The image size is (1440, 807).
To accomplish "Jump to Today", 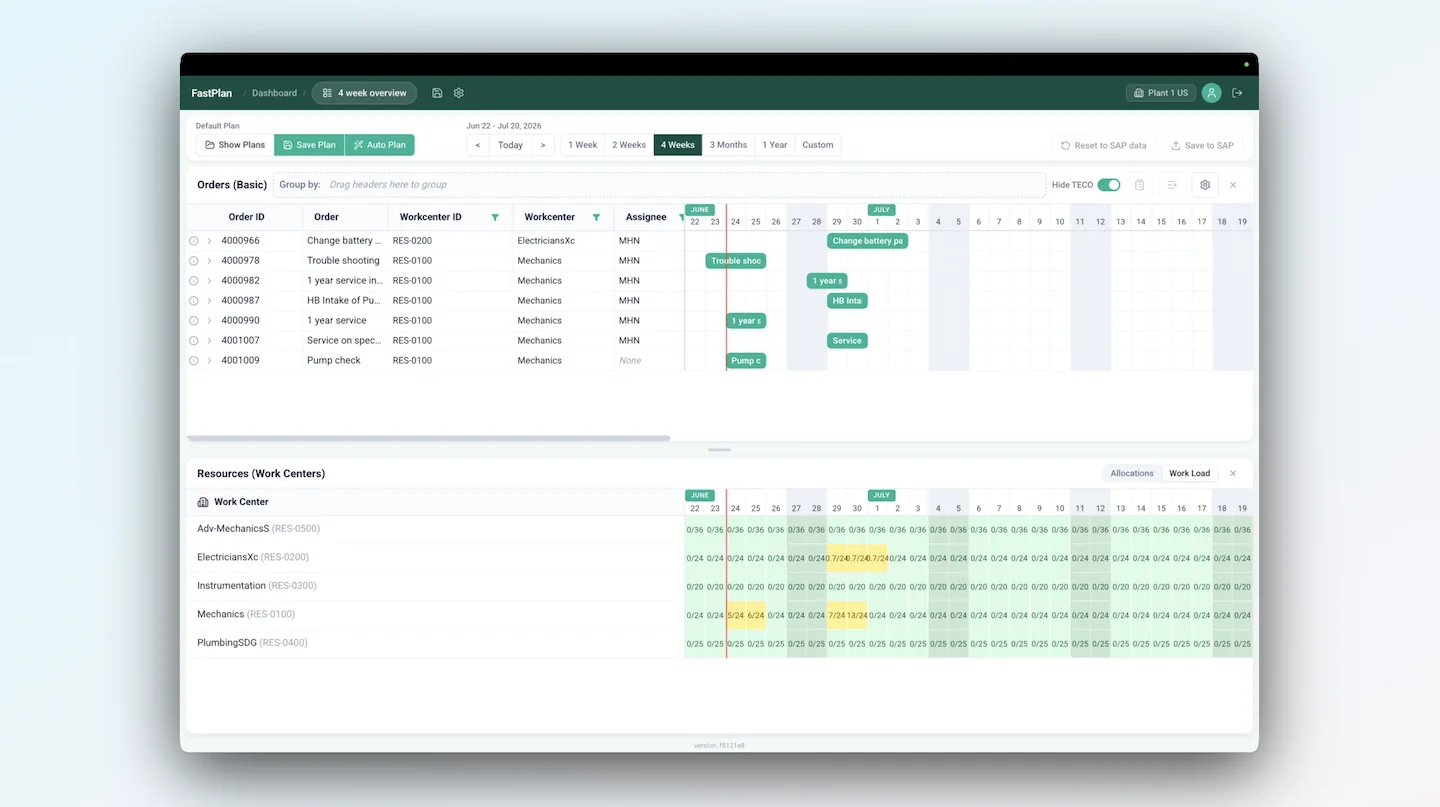I will (510, 145).
